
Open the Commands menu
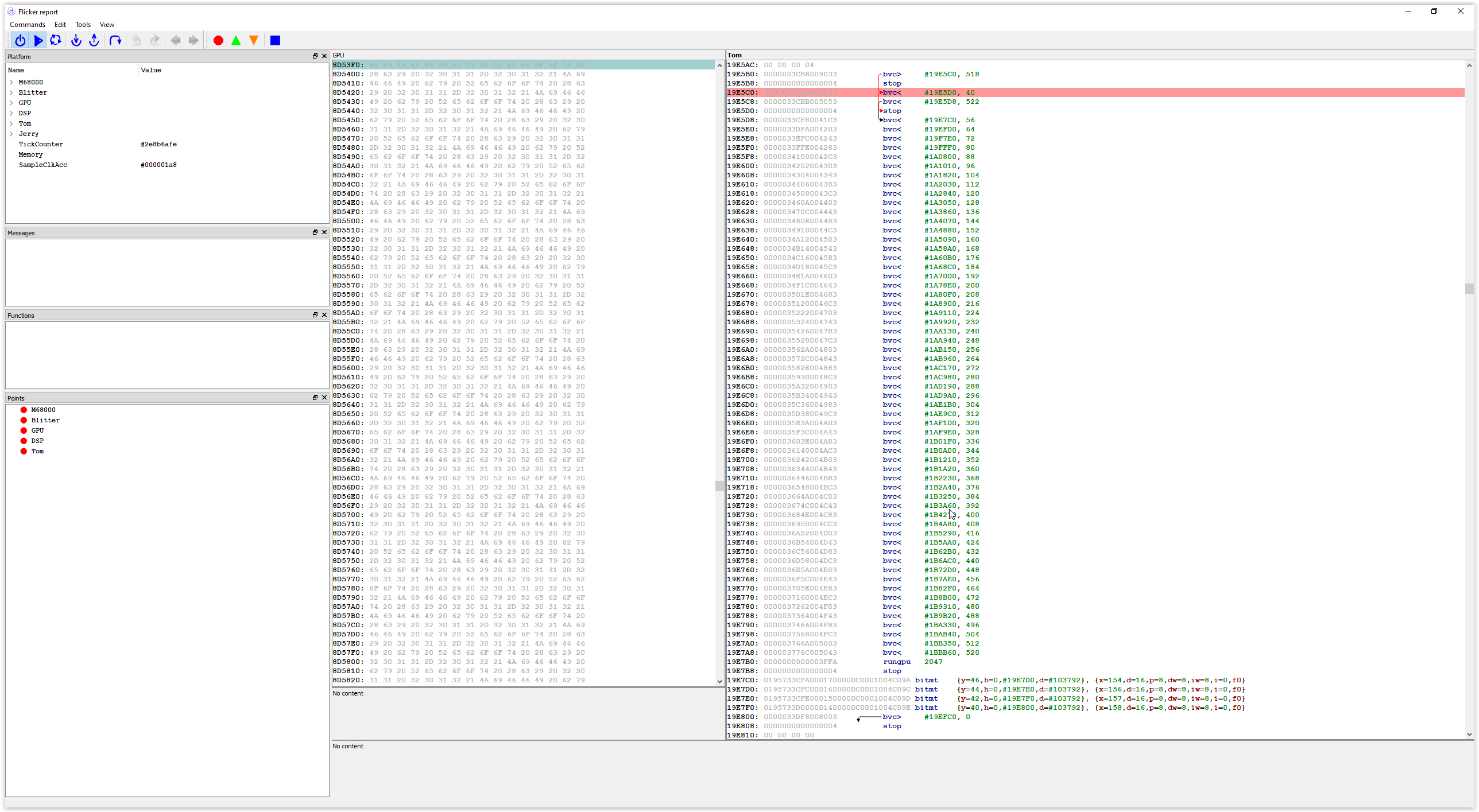tap(28, 25)
